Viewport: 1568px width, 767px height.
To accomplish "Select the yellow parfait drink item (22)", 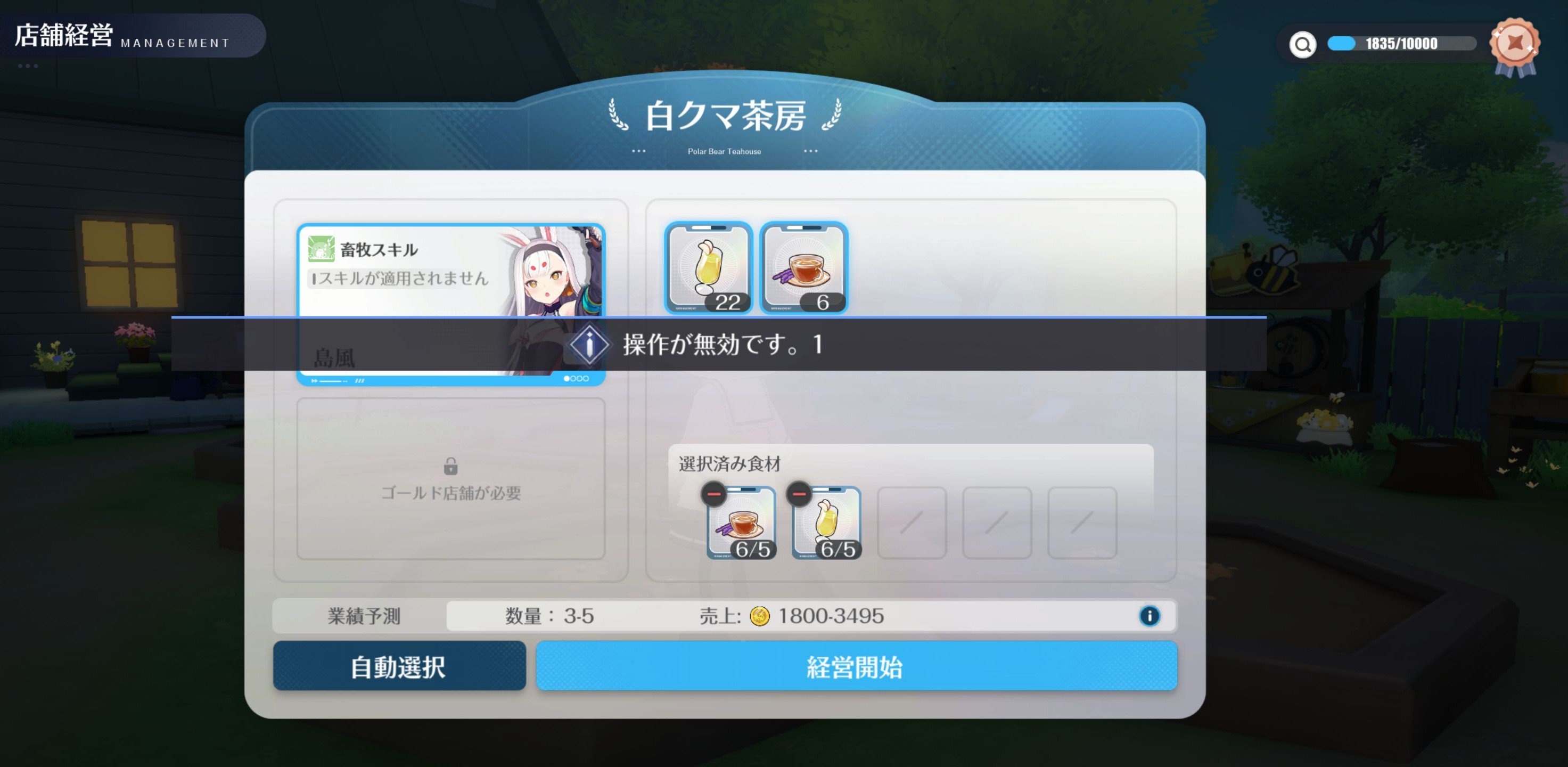I will 709,268.
